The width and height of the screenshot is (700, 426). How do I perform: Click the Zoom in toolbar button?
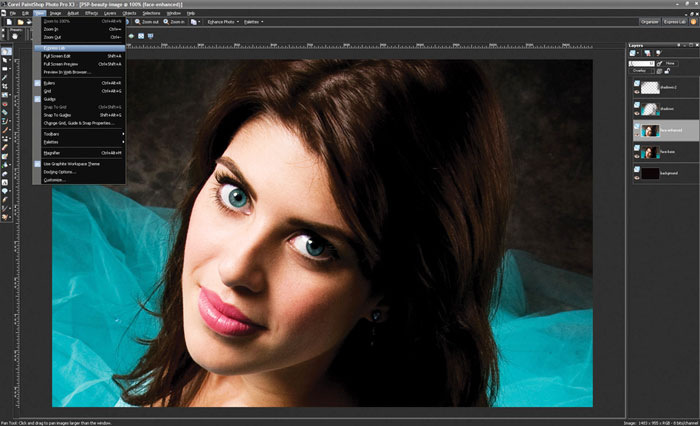(x=174, y=21)
